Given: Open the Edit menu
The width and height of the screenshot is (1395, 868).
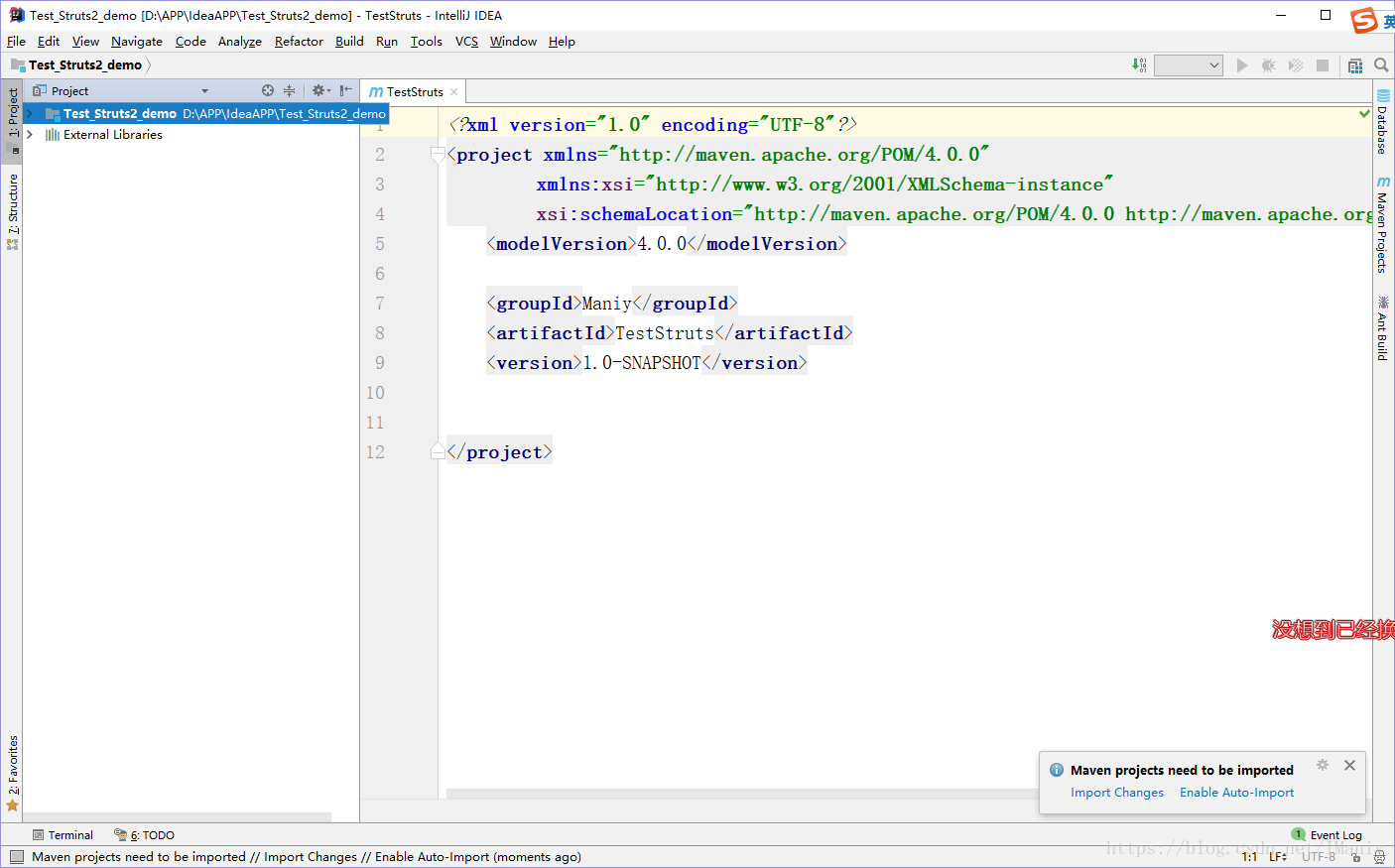Looking at the screenshot, I should [49, 42].
